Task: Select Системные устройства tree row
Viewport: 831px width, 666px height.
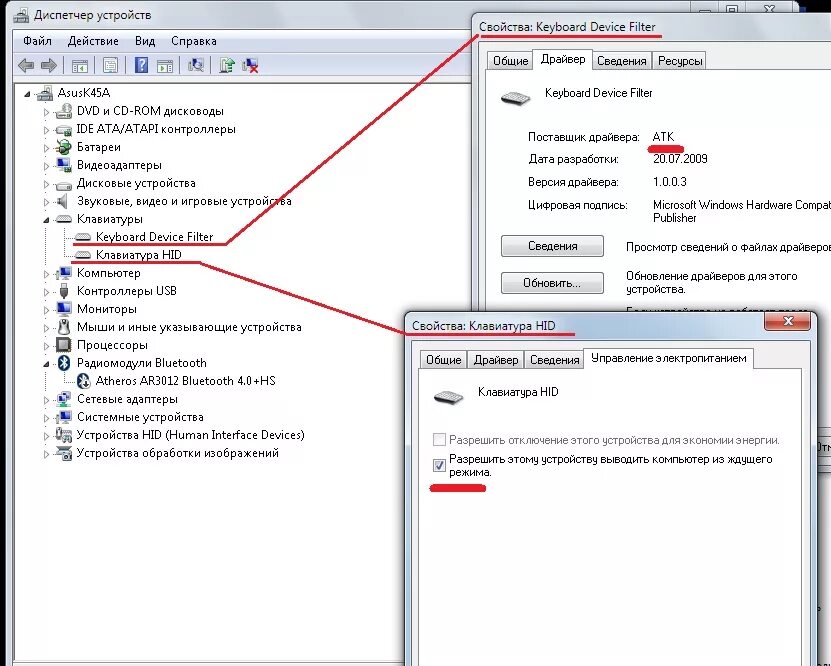Action: tap(140, 417)
